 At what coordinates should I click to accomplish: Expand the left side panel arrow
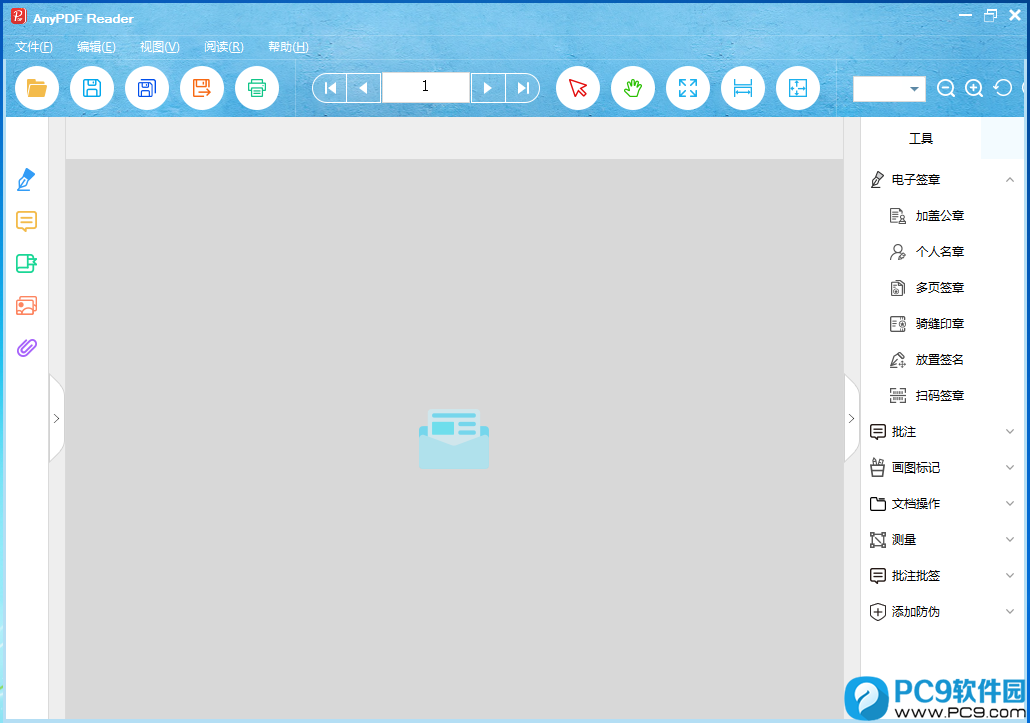(x=56, y=418)
